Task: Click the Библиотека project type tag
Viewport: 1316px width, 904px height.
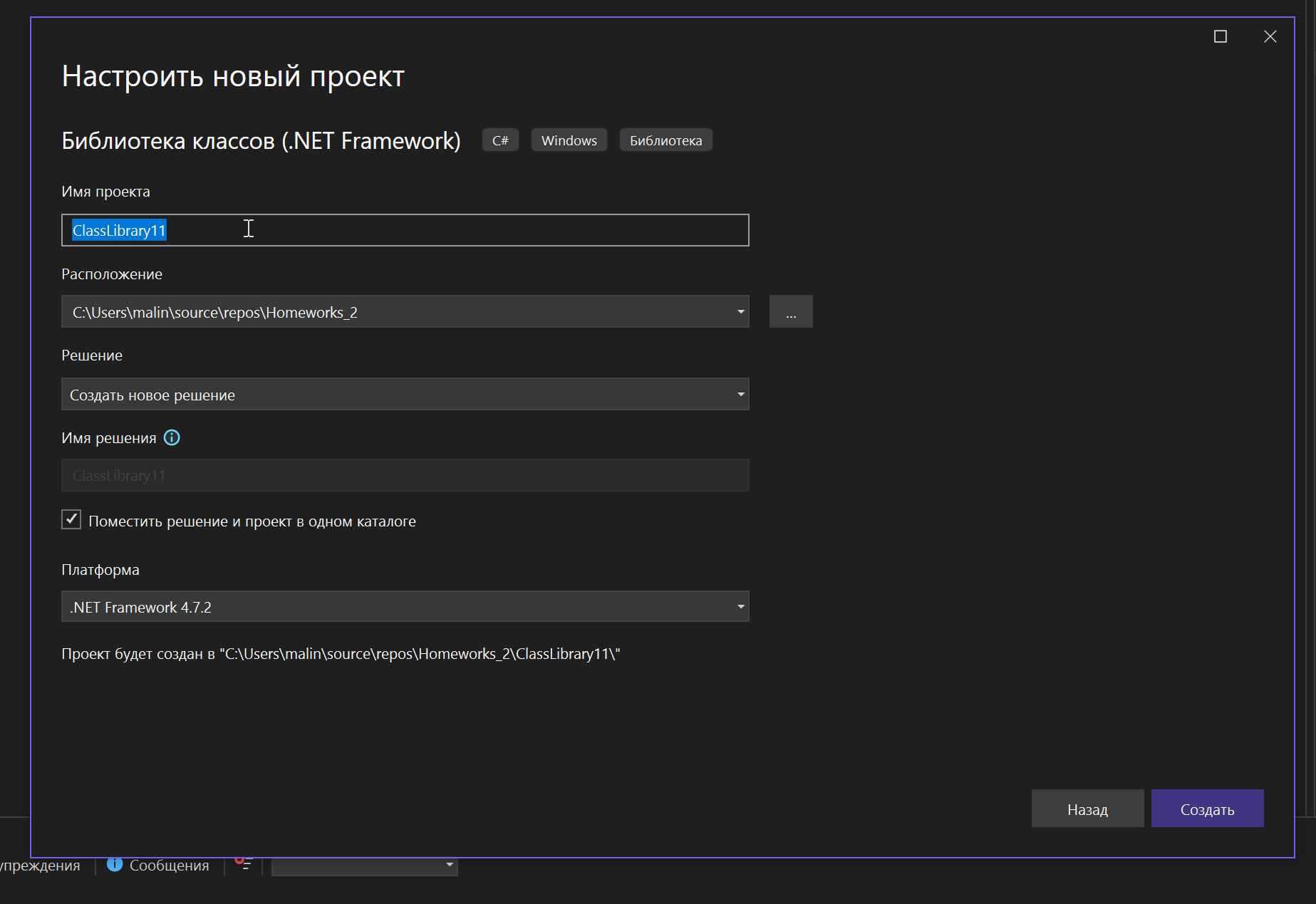Action: 665,140
